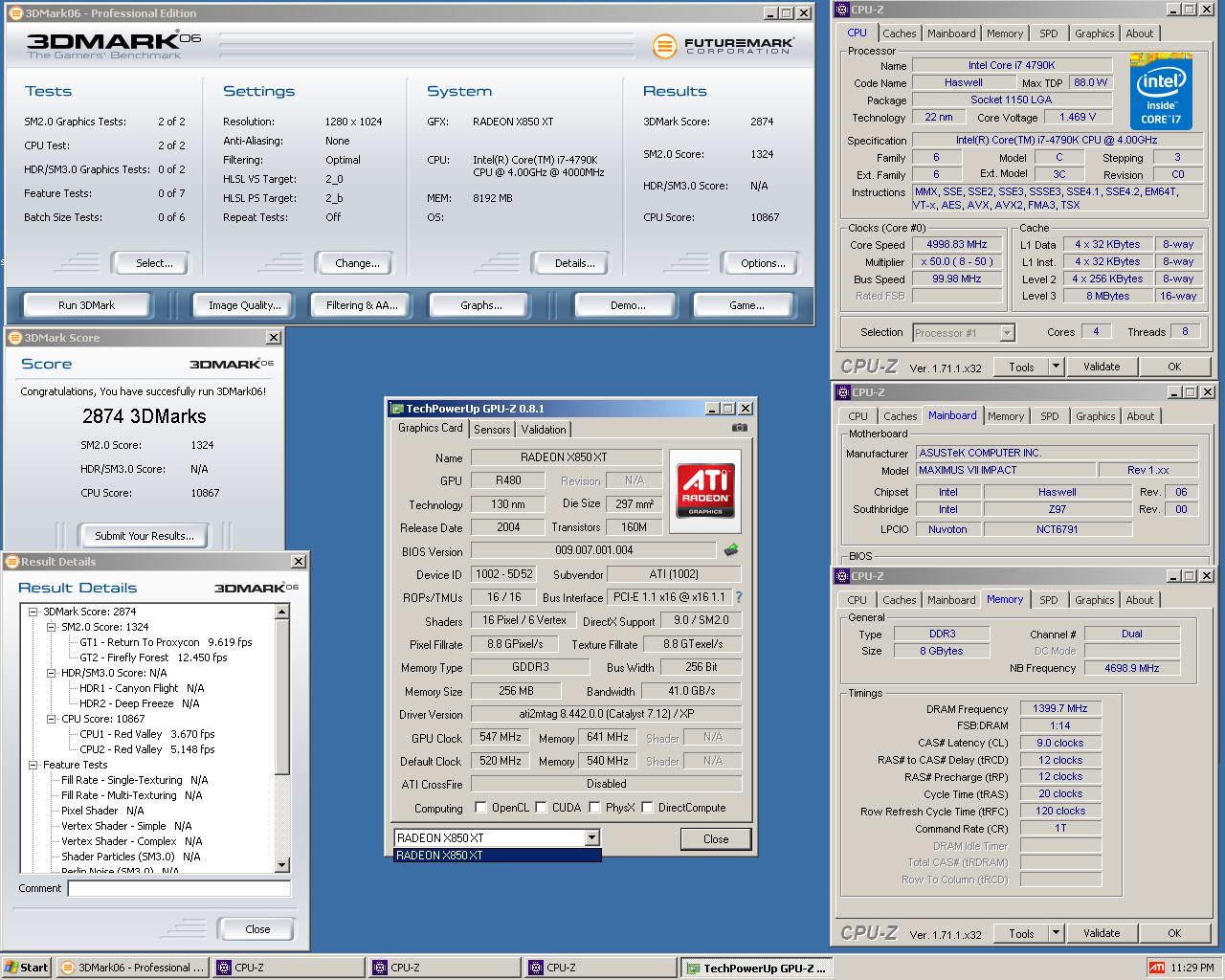Open the Caches tab in top CPU-Z window
The image size is (1225, 980).
(x=900, y=33)
